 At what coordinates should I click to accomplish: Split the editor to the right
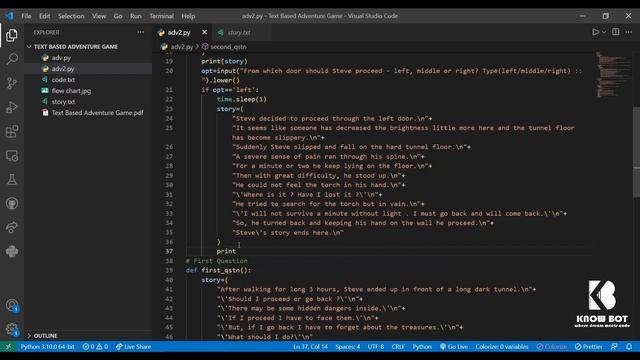click(616, 32)
